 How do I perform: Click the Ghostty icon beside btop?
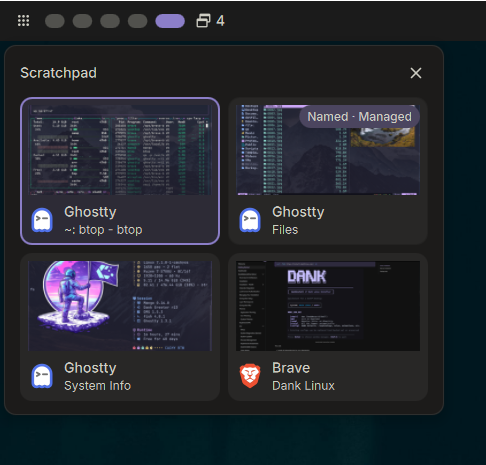pos(42,220)
